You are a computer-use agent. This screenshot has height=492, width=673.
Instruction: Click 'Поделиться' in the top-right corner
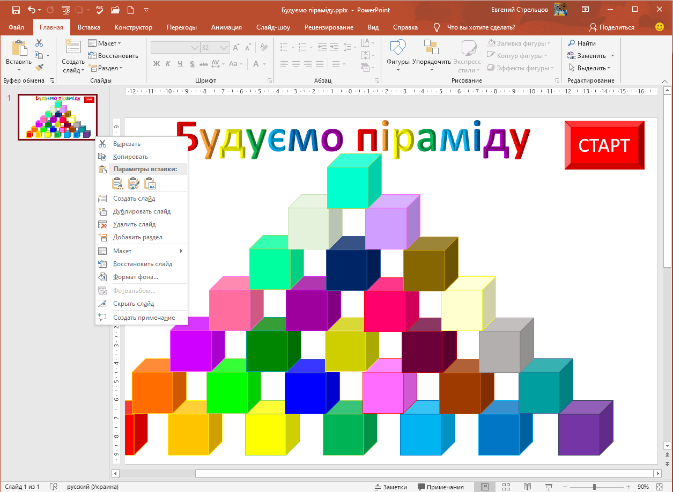(630, 29)
